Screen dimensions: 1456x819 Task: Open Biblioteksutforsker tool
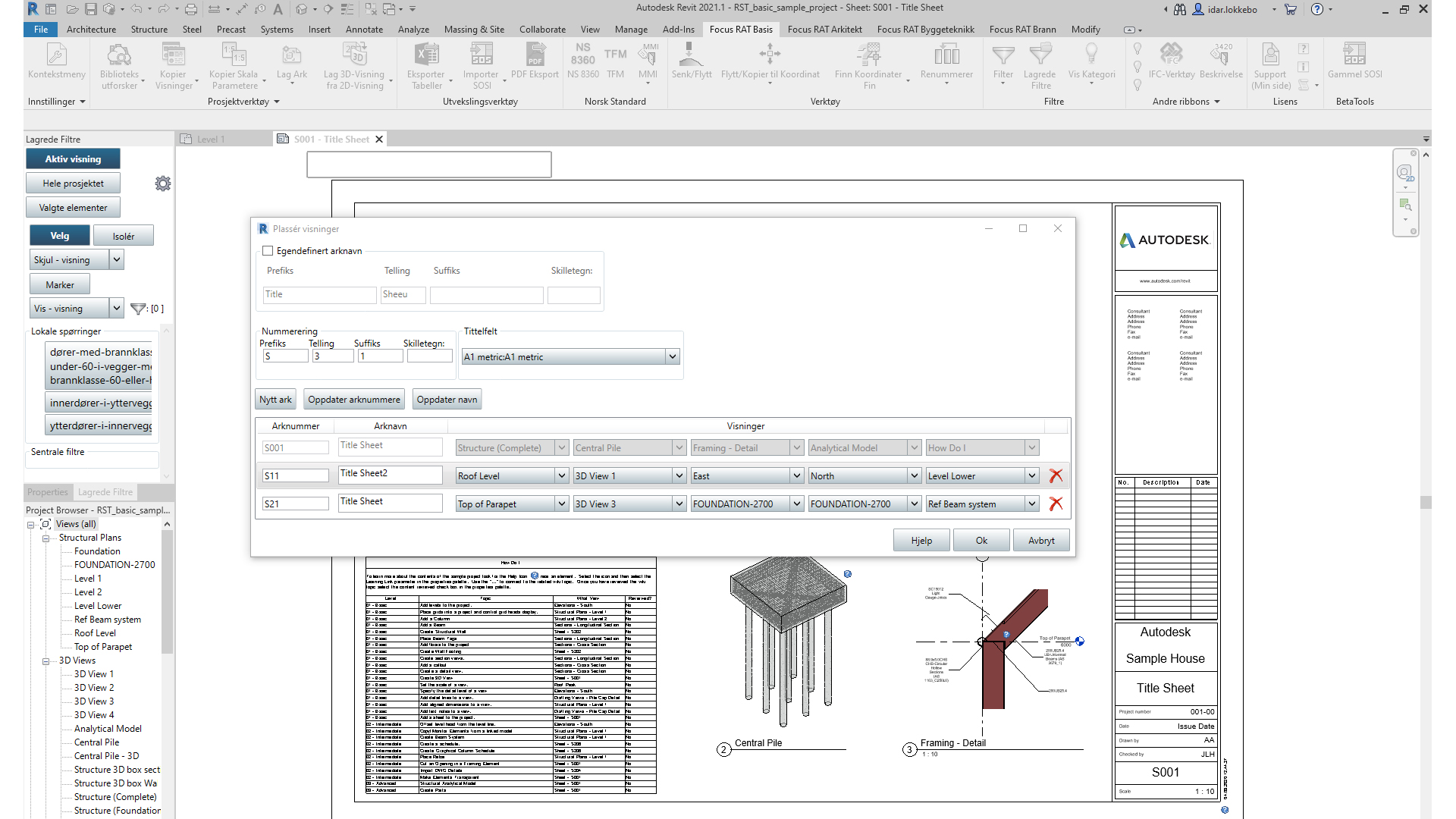119,66
